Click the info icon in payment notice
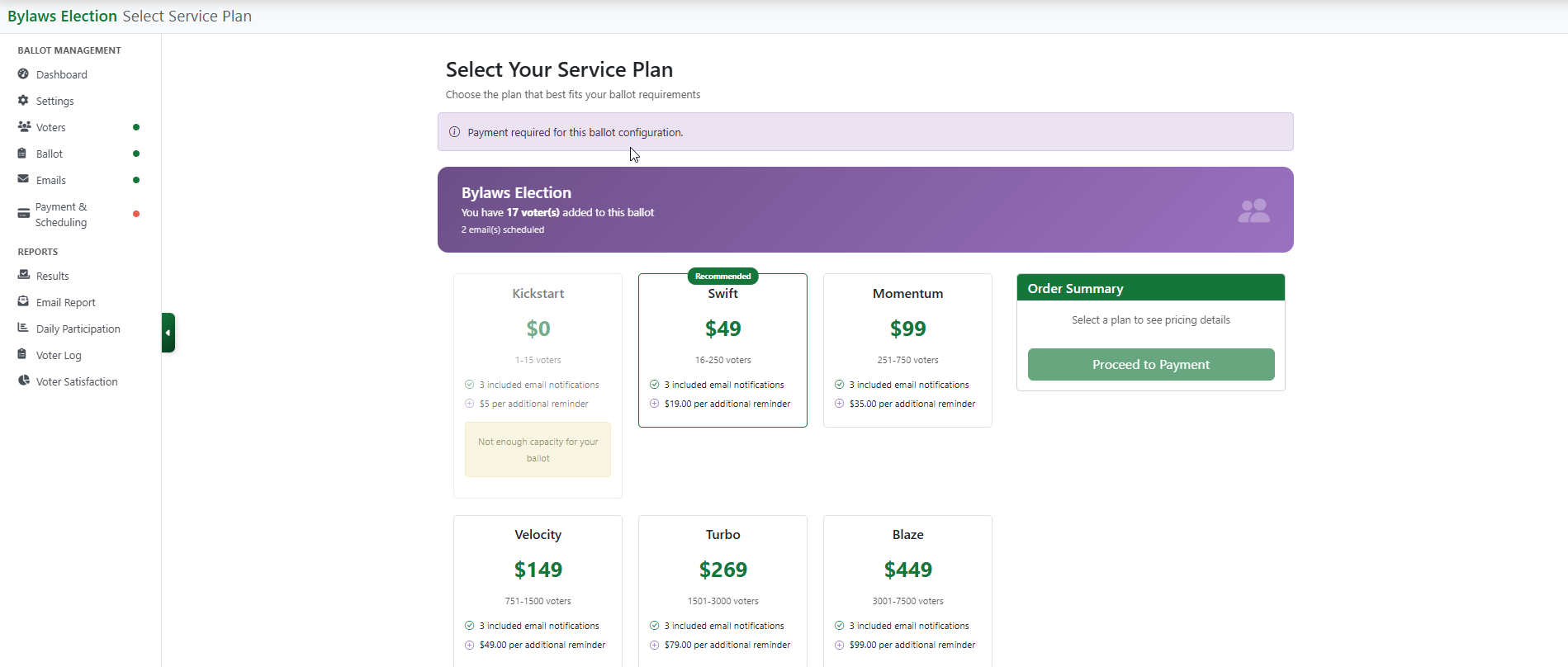 [x=454, y=132]
